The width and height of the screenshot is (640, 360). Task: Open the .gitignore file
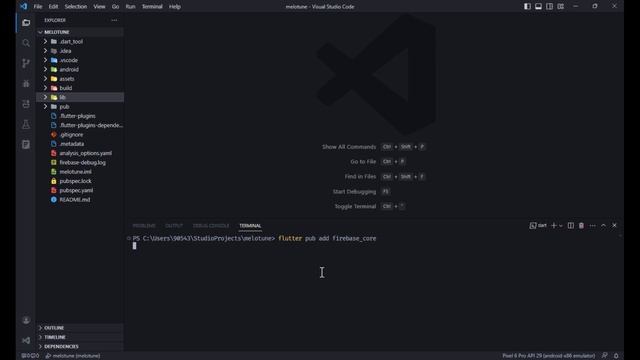coord(80,135)
